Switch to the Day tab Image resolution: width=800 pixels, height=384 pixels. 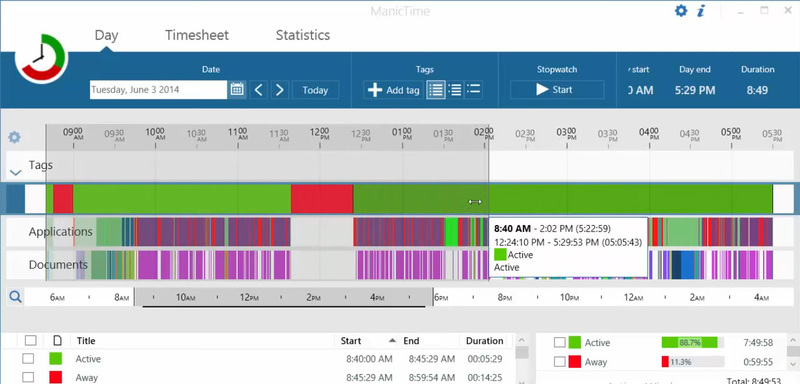pyautogui.click(x=106, y=35)
